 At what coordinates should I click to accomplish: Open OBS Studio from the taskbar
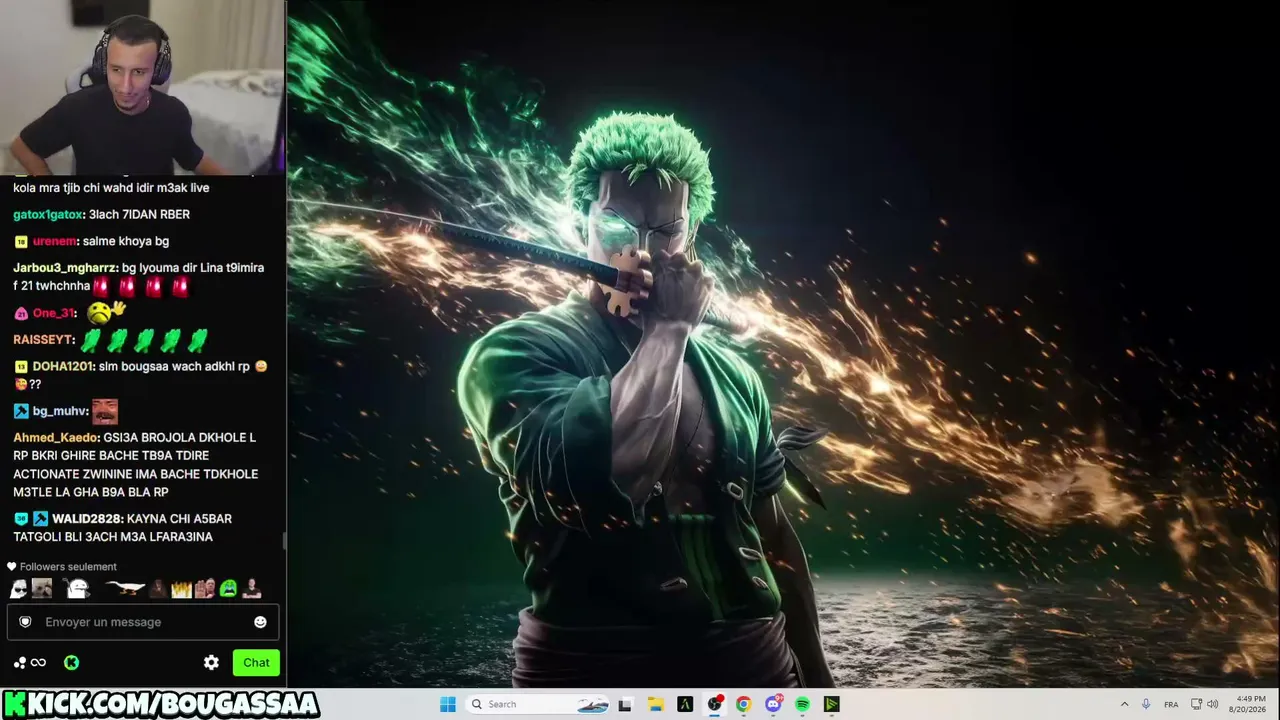pyautogui.click(x=714, y=704)
